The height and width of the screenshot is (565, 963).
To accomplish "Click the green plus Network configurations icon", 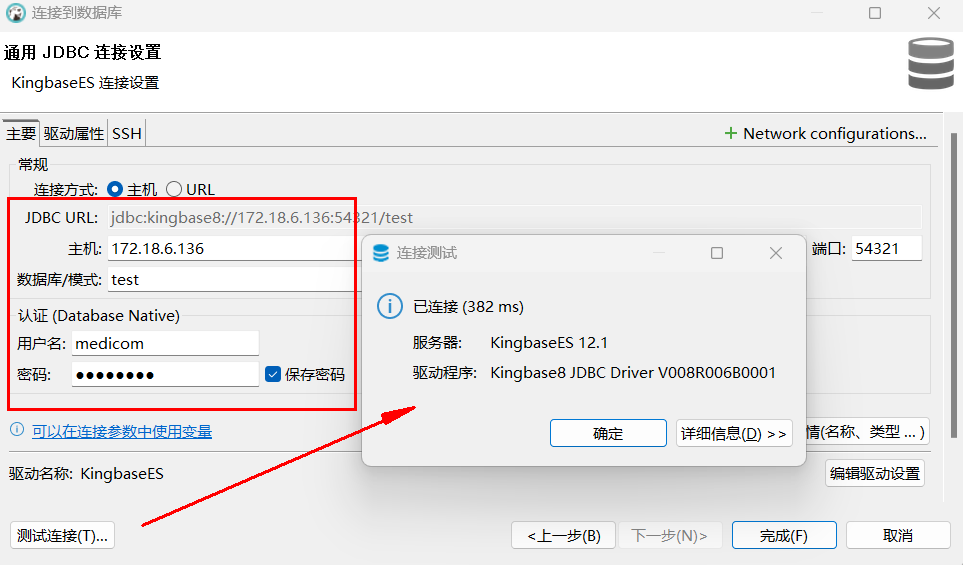I will (x=730, y=133).
